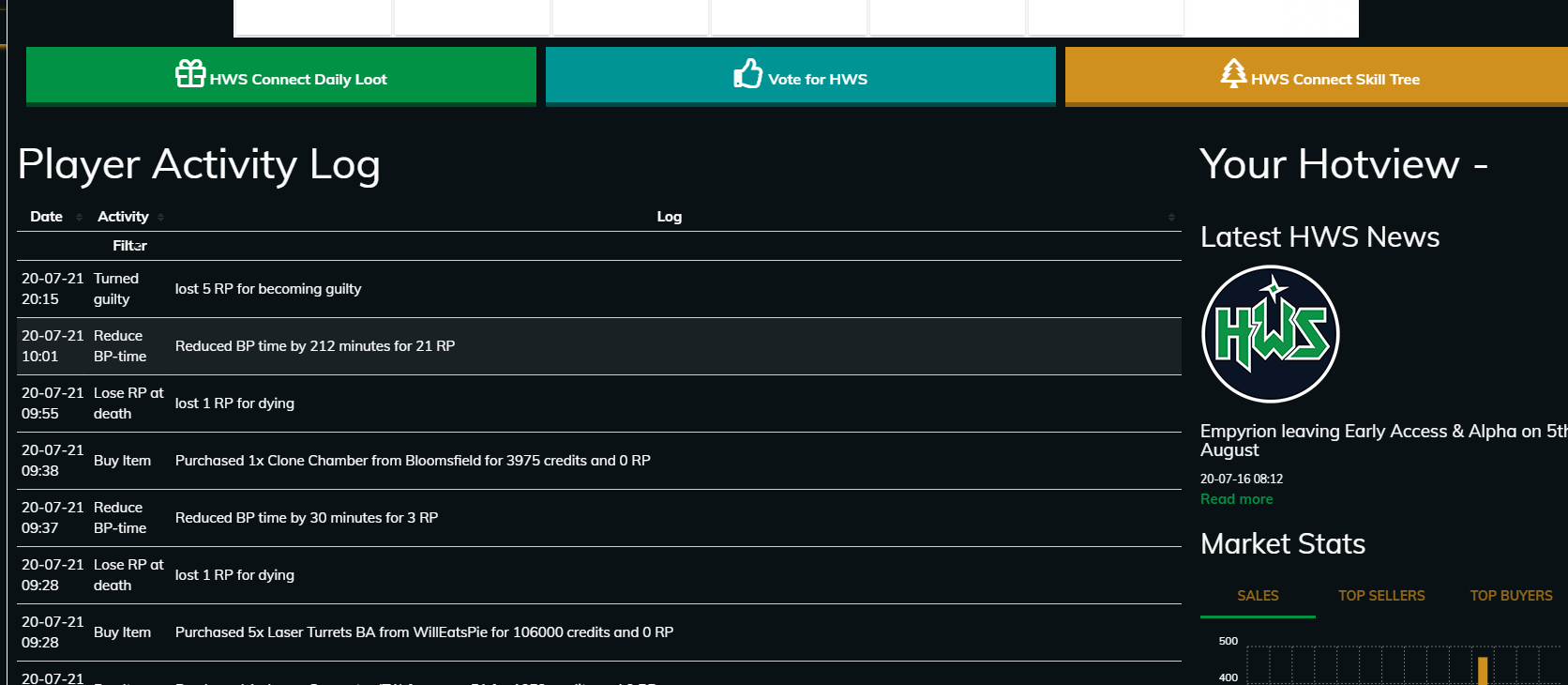Click the Activity Filter input field
The height and width of the screenshot is (685, 1568).
(x=129, y=246)
